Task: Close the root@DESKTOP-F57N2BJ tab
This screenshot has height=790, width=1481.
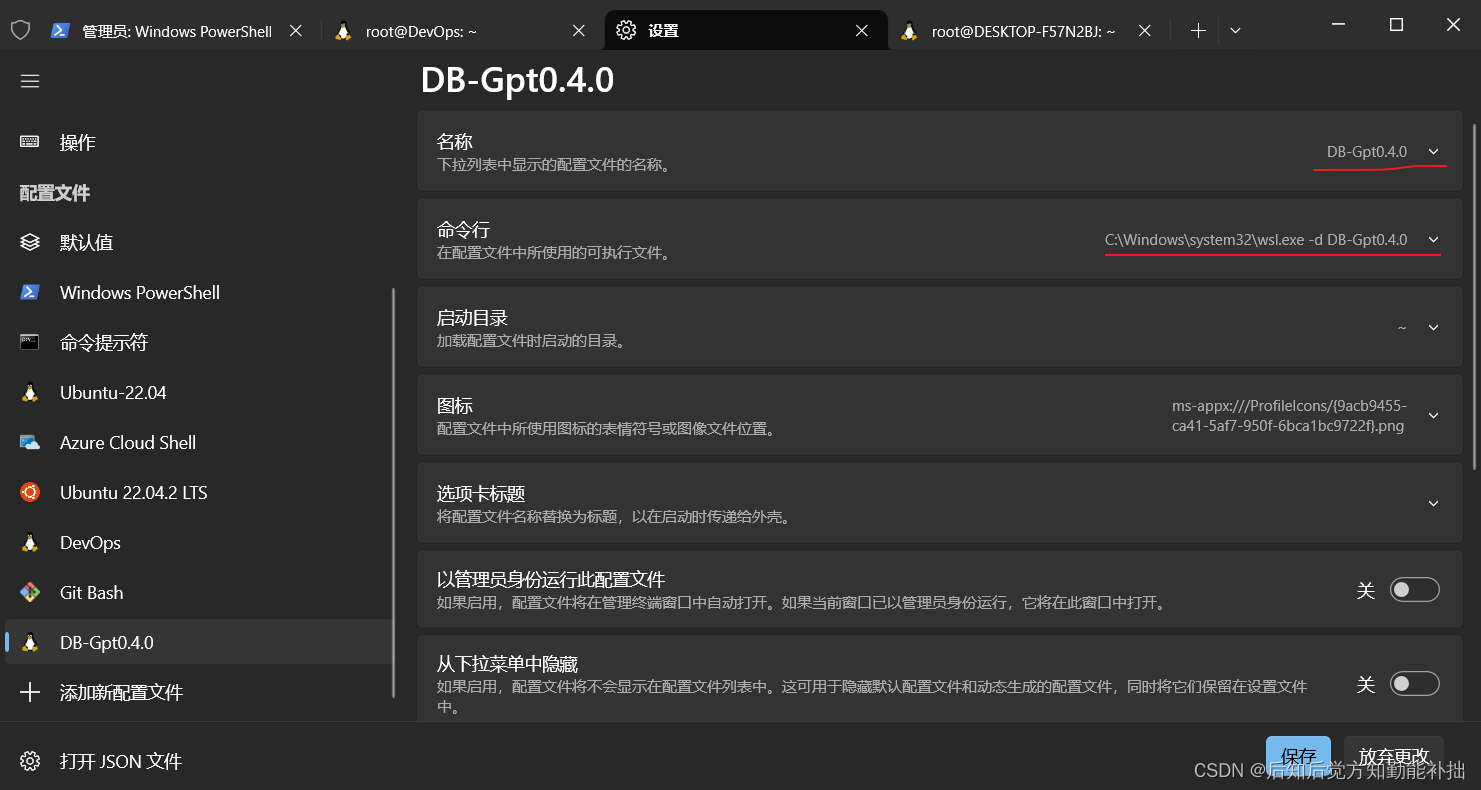Action: point(1145,31)
